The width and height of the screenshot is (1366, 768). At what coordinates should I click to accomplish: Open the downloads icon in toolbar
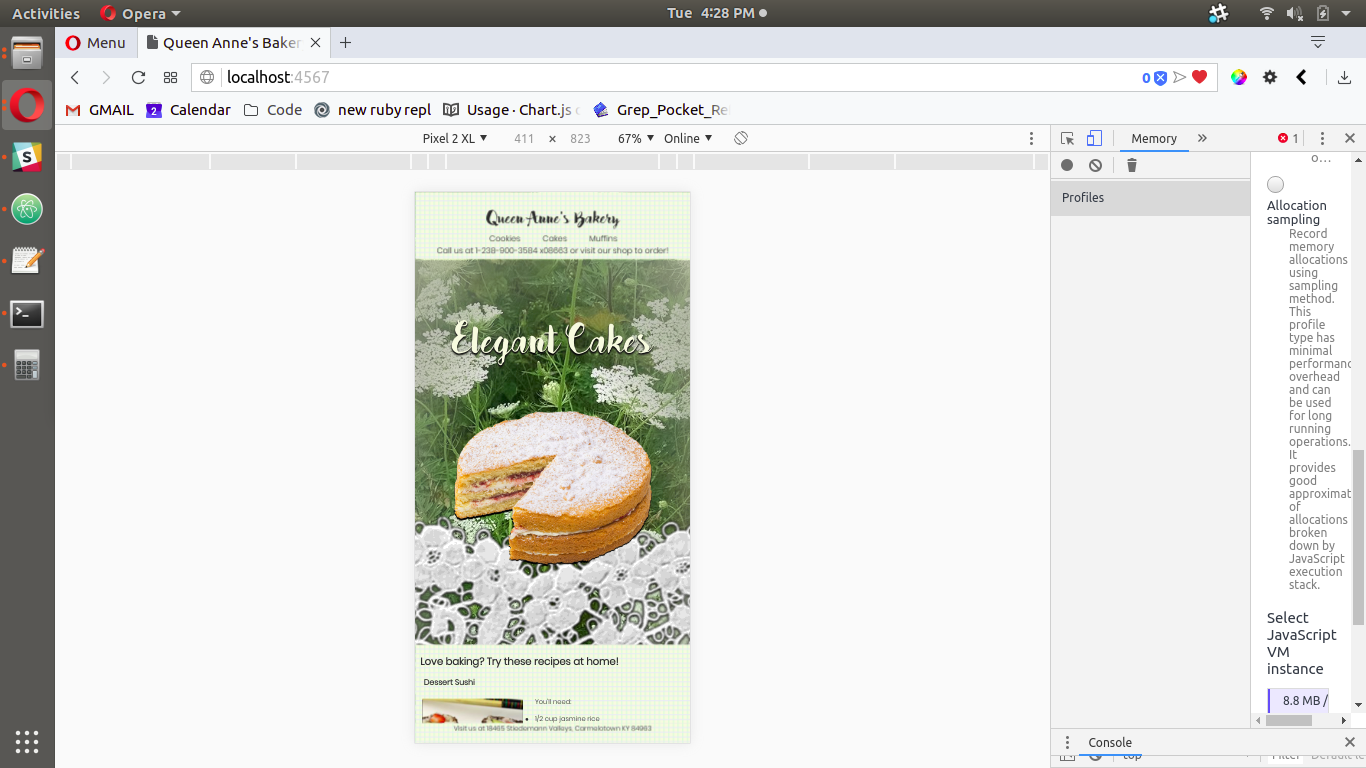(x=1344, y=78)
